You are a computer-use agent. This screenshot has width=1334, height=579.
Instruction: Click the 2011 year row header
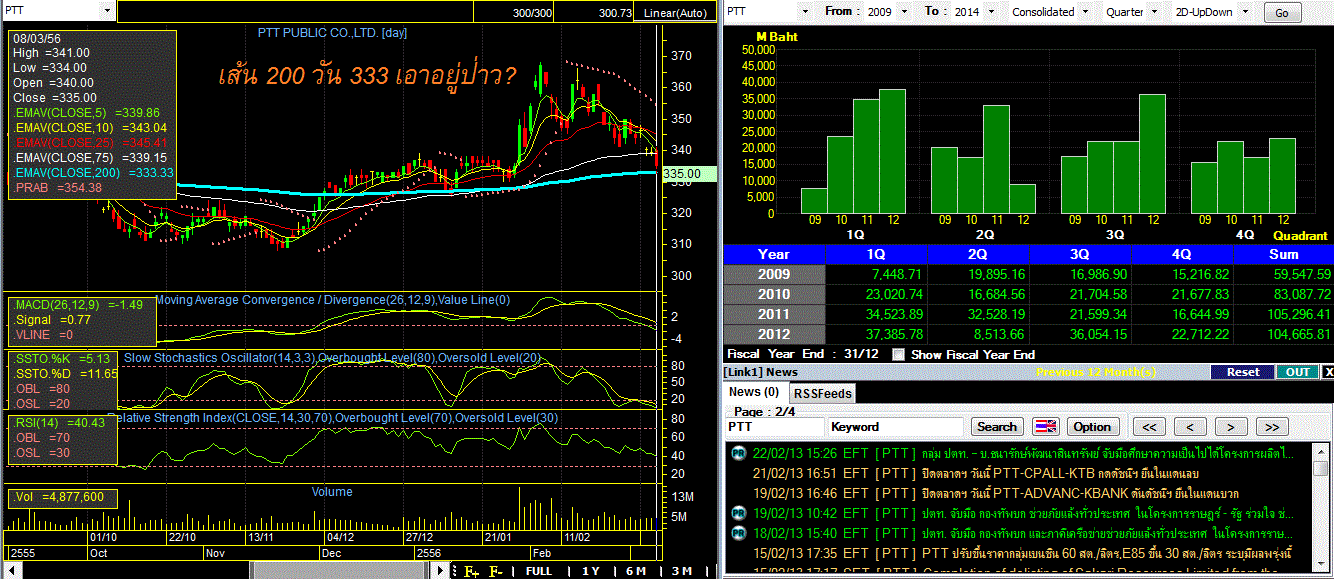[774, 314]
